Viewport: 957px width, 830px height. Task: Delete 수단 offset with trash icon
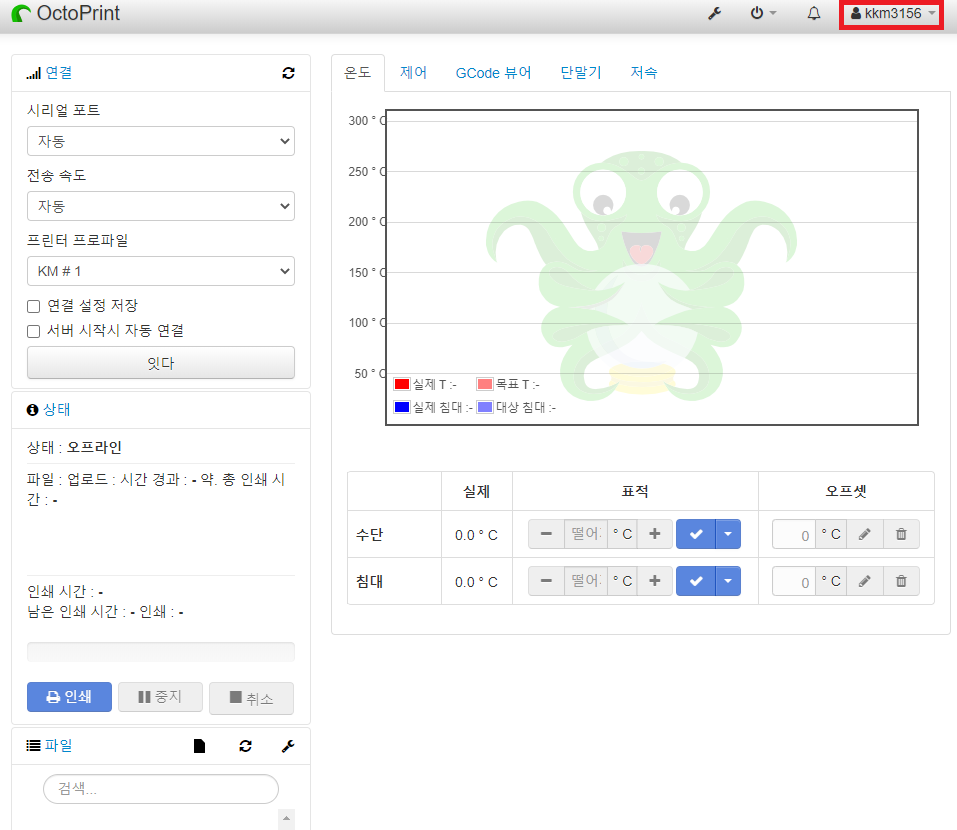point(901,535)
